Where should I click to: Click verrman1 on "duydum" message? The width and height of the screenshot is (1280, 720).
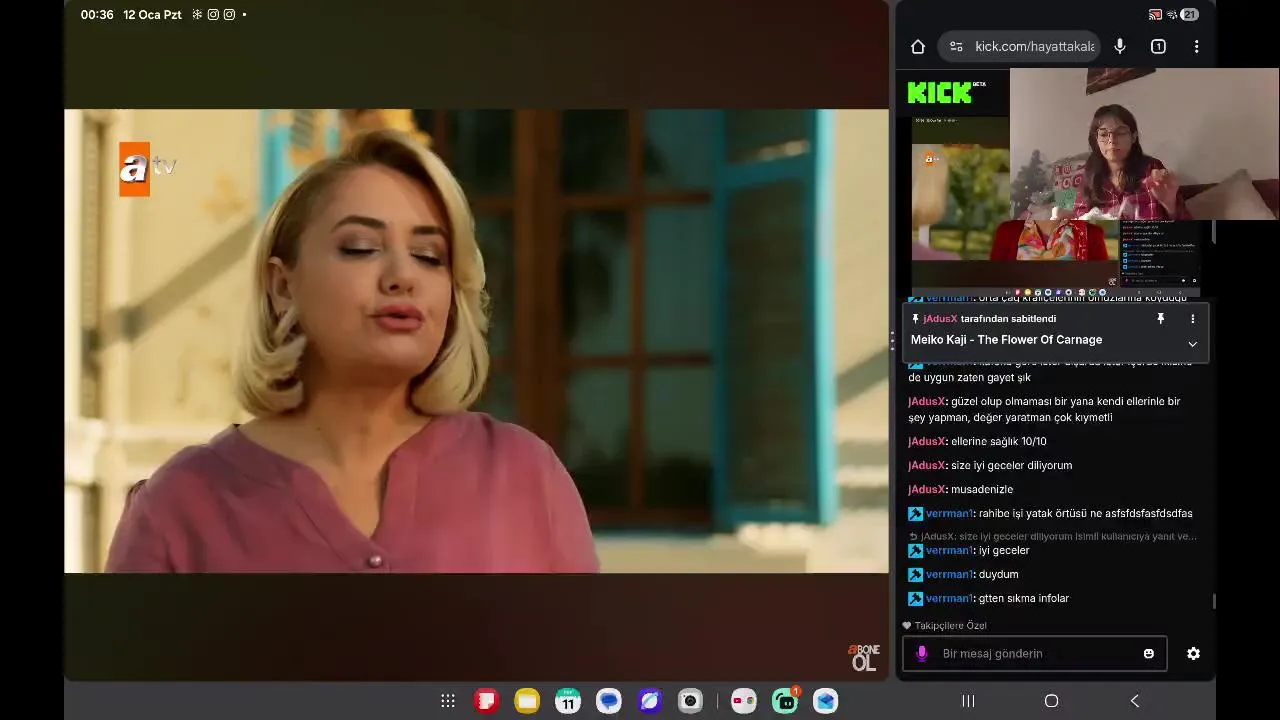pos(948,574)
